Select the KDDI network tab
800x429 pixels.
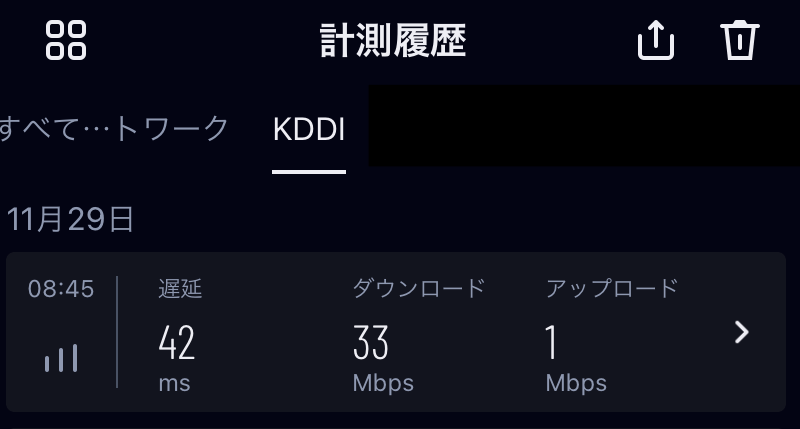point(309,129)
